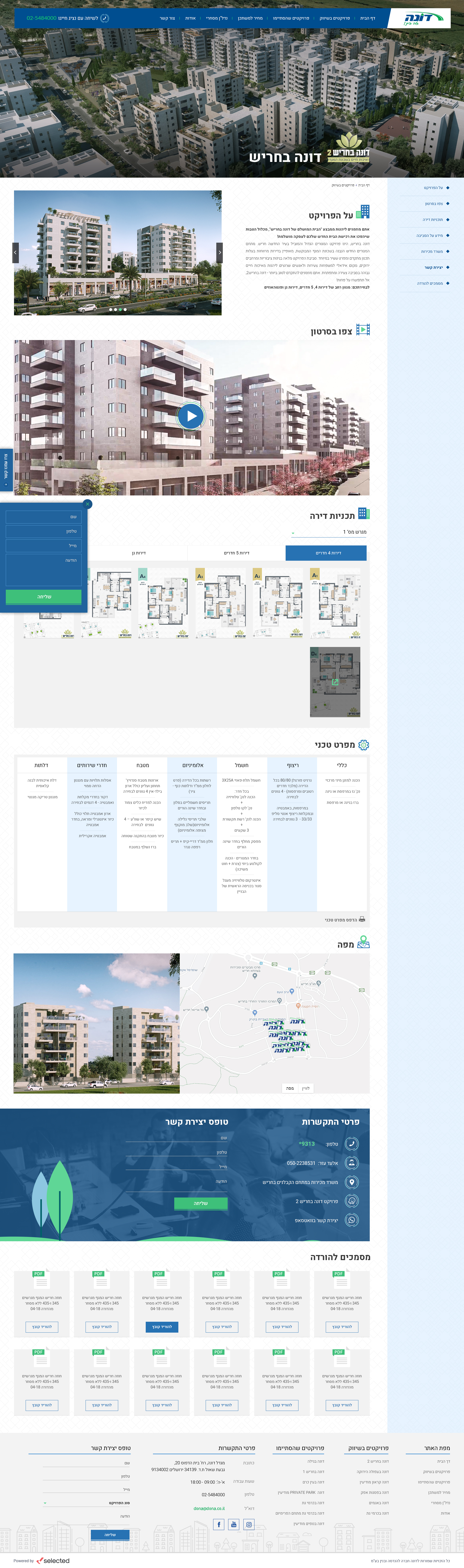Open the YouTube icon in footer
Screen dimensions: 464x1568
click(x=234, y=1524)
